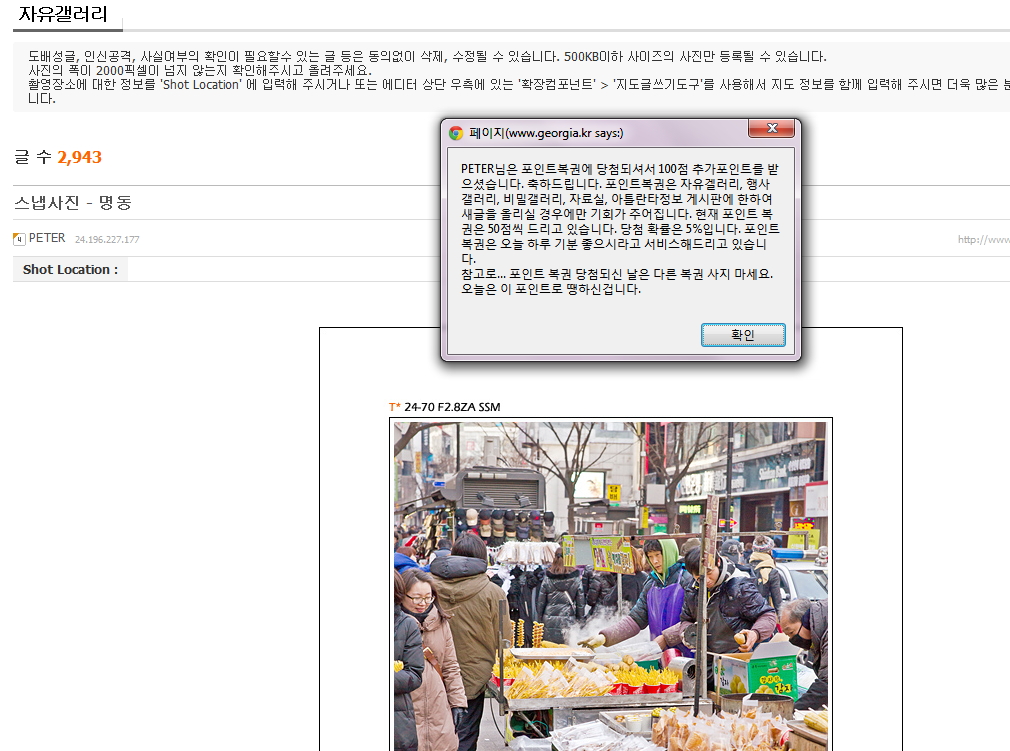This screenshot has width=1010, height=751.
Task: Click the orange post count 2,943
Action: tap(79, 157)
